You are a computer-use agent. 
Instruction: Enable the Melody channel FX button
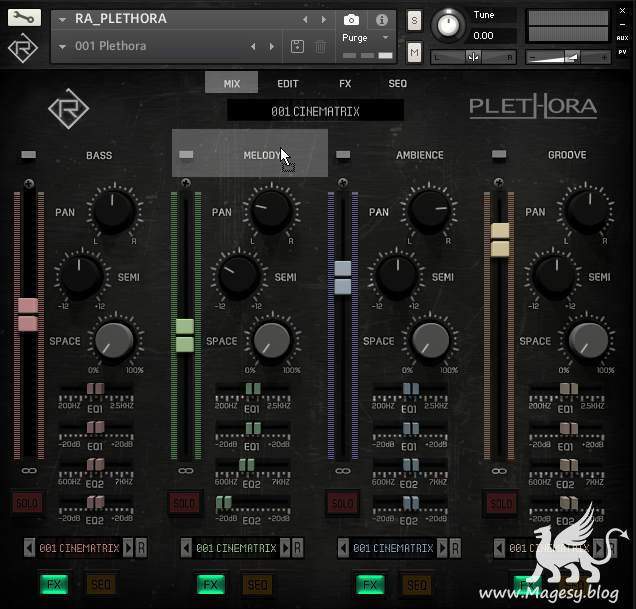point(211,585)
